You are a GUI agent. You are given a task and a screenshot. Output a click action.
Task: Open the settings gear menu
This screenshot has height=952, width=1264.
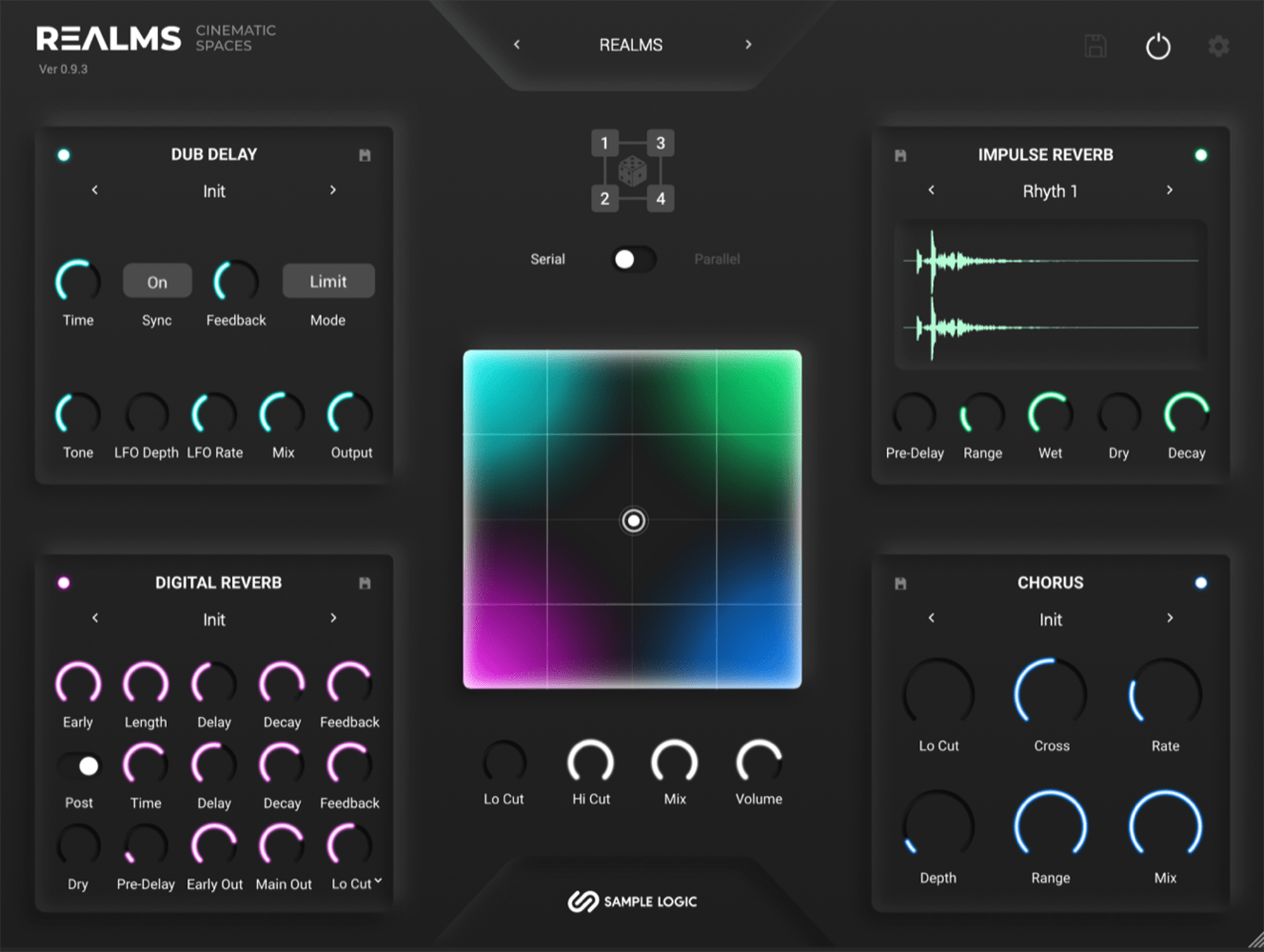click(x=1219, y=45)
